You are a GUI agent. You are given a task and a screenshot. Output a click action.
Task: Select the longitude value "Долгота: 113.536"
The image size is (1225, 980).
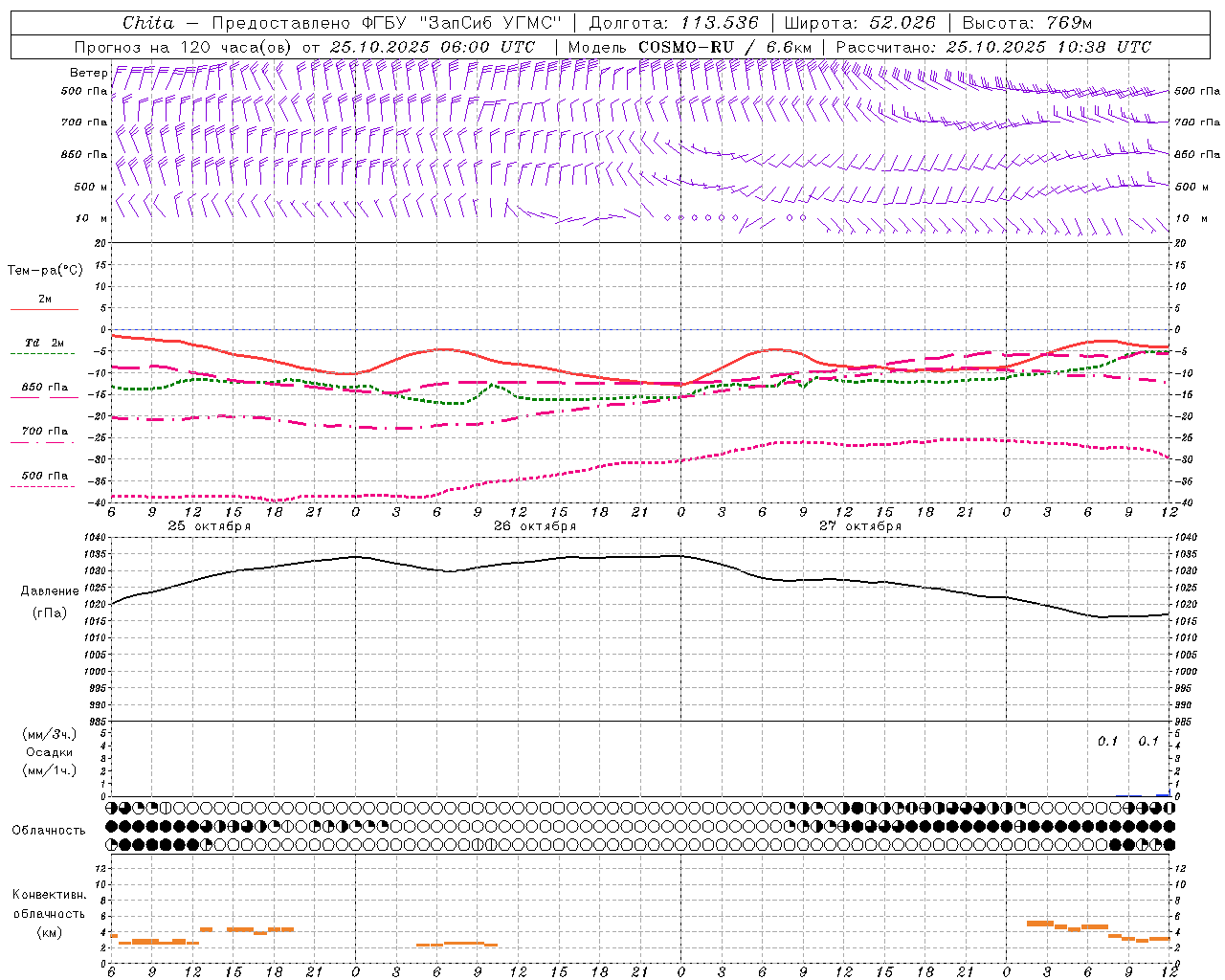674,23
